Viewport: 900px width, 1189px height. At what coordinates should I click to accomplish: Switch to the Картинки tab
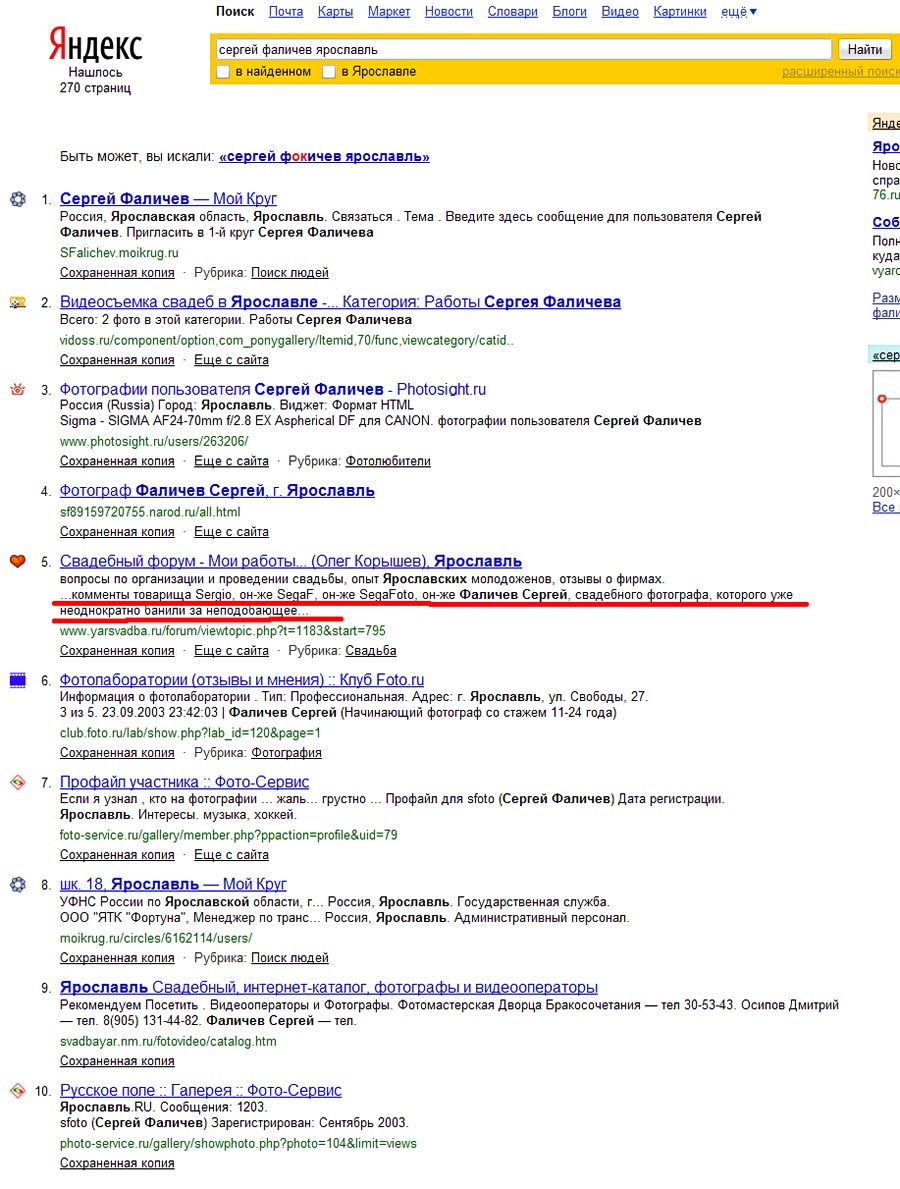coord(680,11)
